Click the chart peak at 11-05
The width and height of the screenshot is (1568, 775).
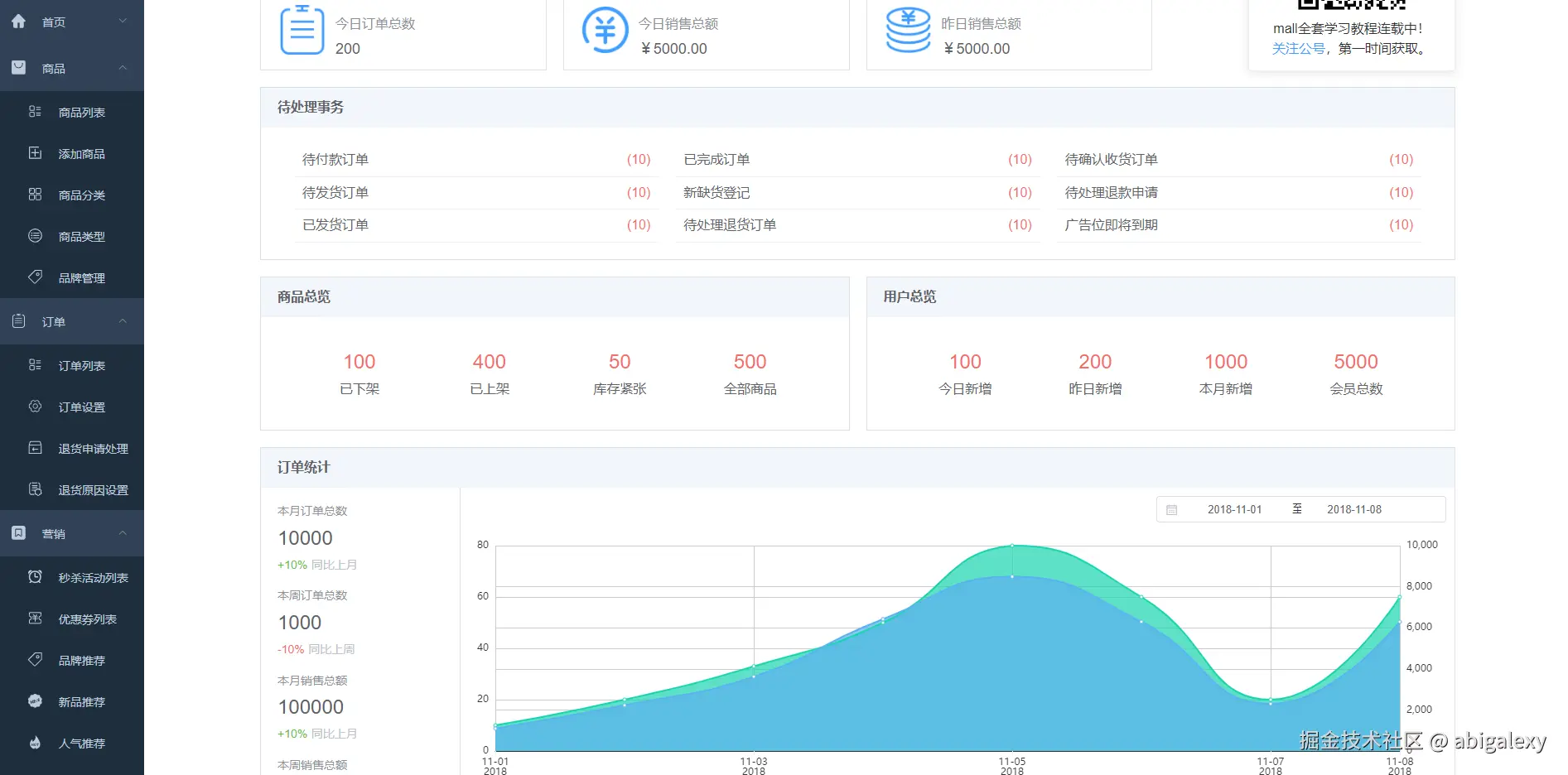(x=1012, y=546)
